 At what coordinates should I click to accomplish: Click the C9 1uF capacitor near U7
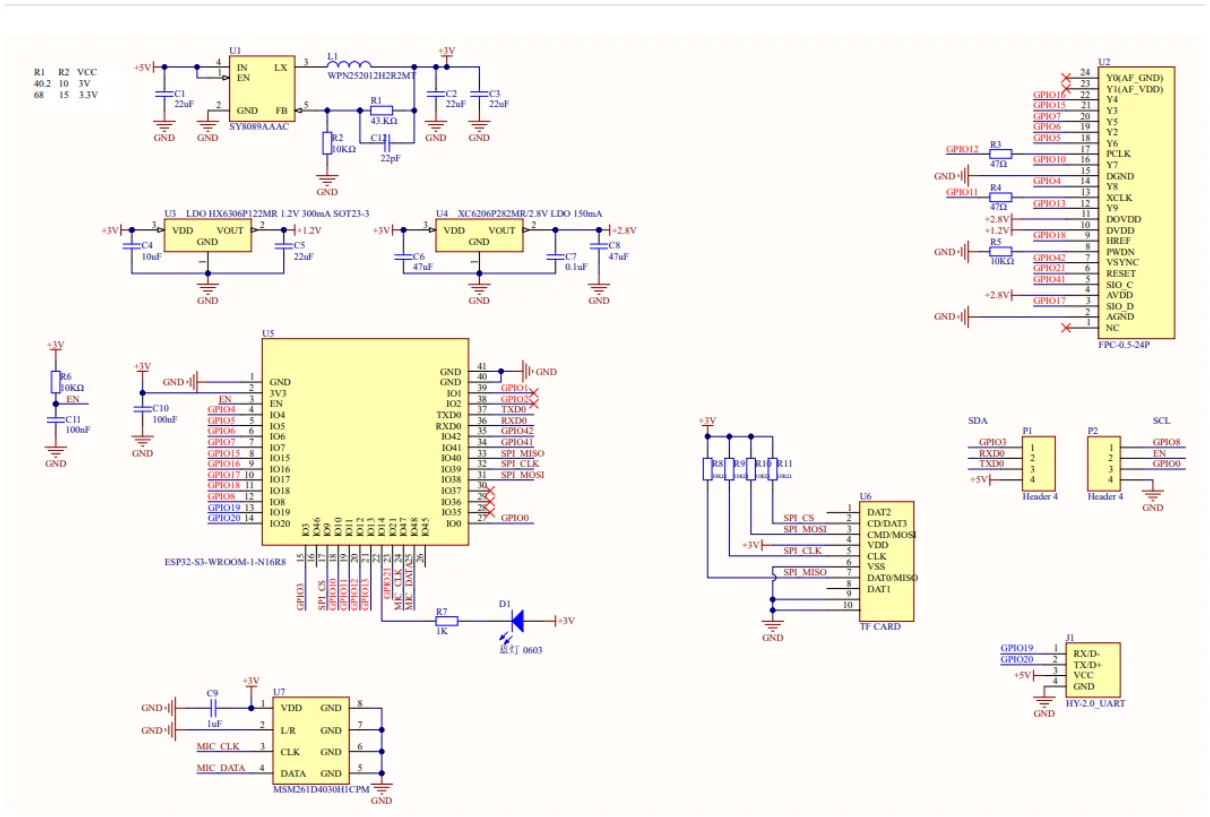point(212,708)
